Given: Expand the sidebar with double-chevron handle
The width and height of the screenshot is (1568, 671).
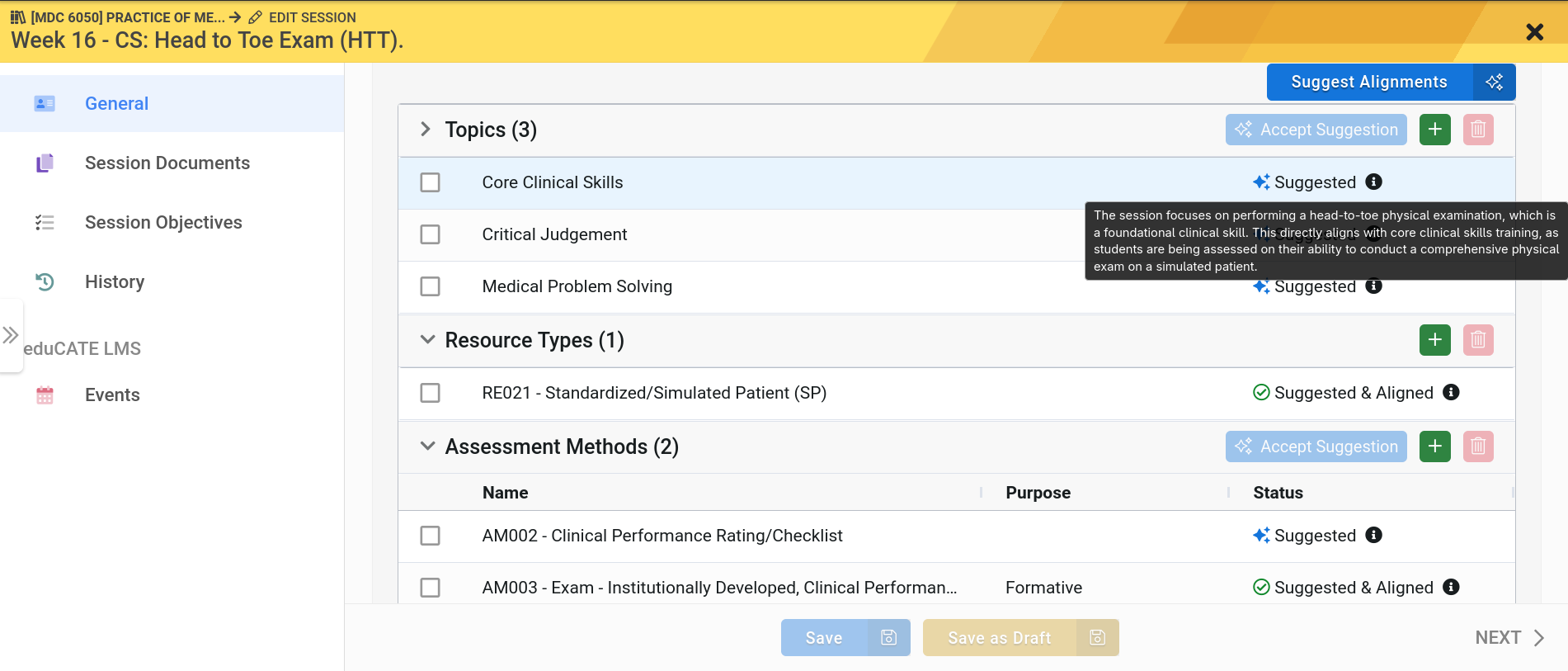Looking at the screenshot, I should pos(11,335).
